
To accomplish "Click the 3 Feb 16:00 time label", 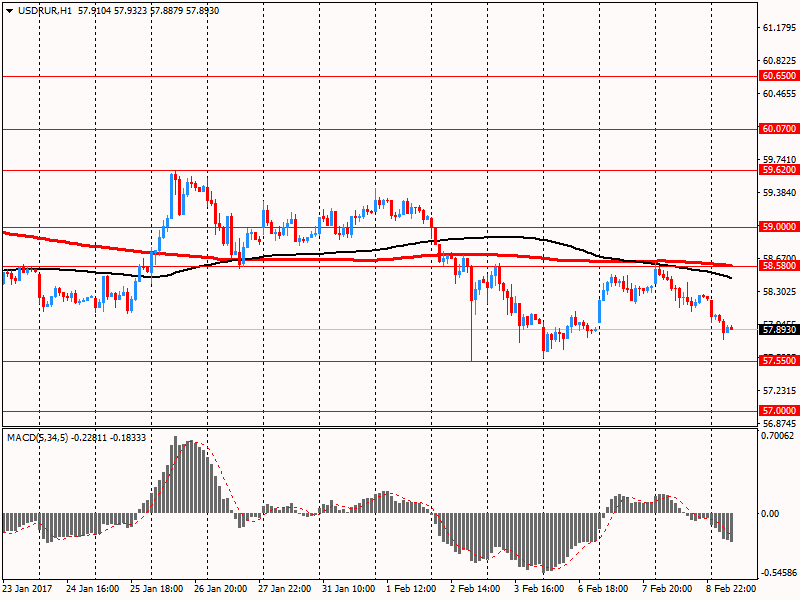I will click(541, 589).
